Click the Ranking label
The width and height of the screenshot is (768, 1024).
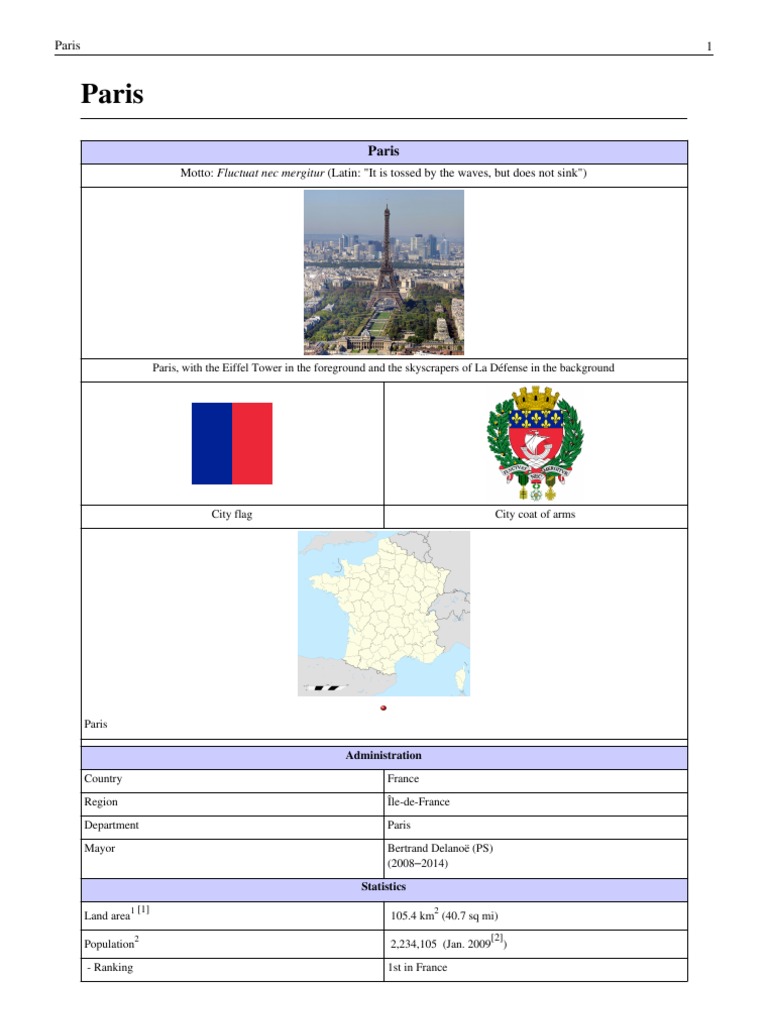tap(113, 968)
